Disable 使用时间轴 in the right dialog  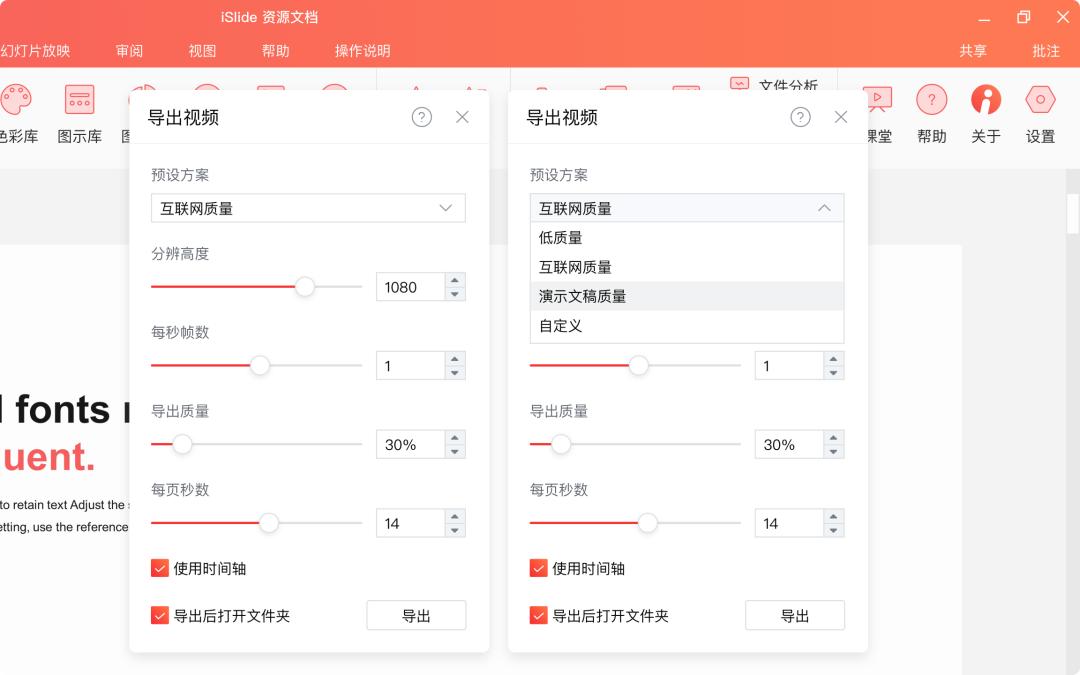[x=539, y=568]
